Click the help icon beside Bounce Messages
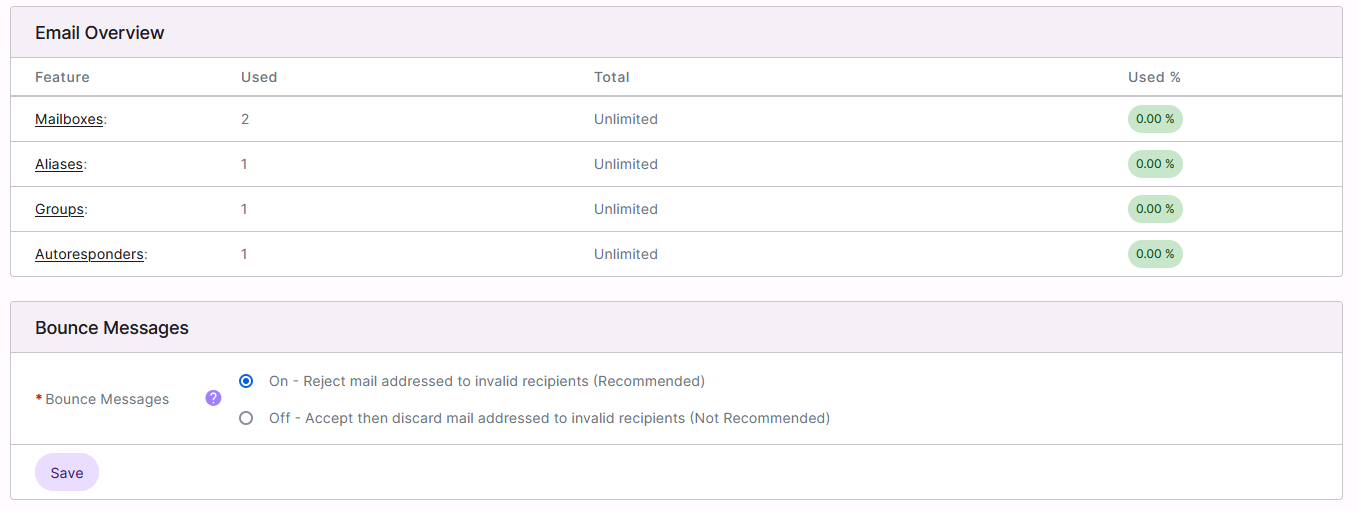 213,398
